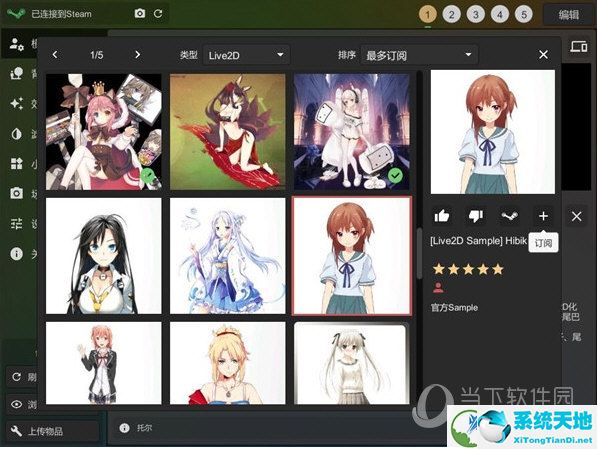Screen dimensions: 597x449
Task: Click the 1/5 page indicator
Action: tap(96, 55)
